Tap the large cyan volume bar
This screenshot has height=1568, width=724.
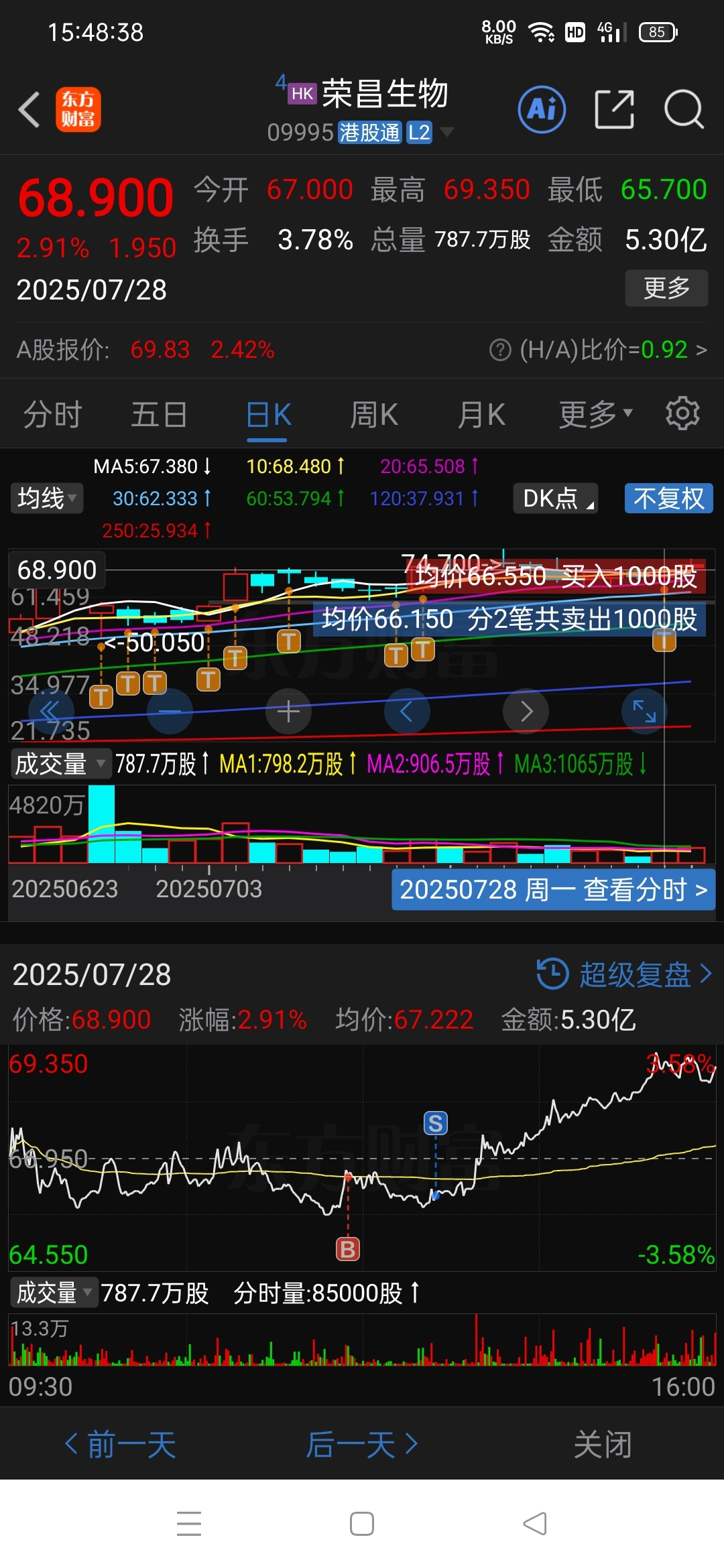pyautogui.click(x=101, y=824)
